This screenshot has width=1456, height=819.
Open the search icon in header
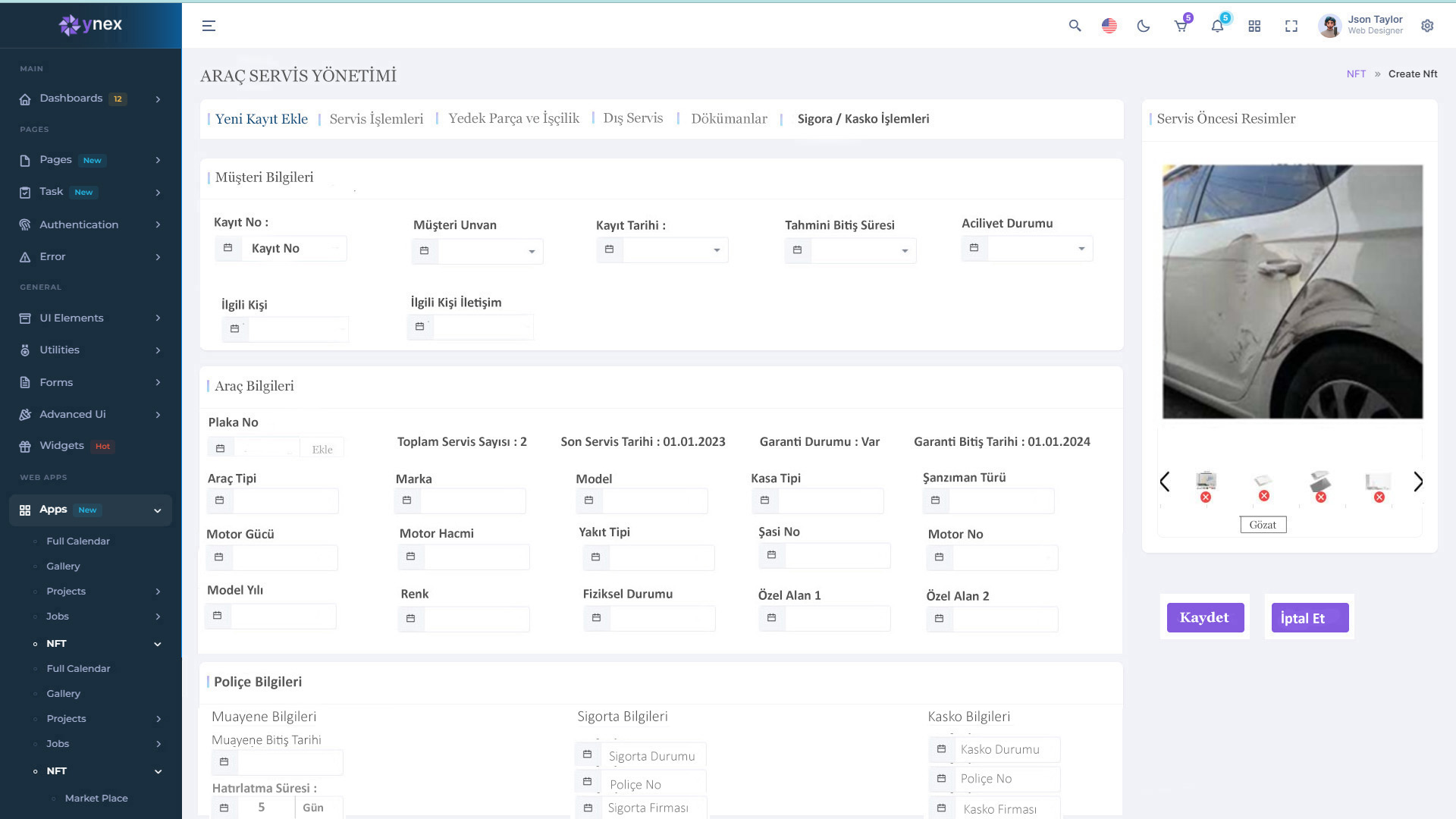point(1075,26)
